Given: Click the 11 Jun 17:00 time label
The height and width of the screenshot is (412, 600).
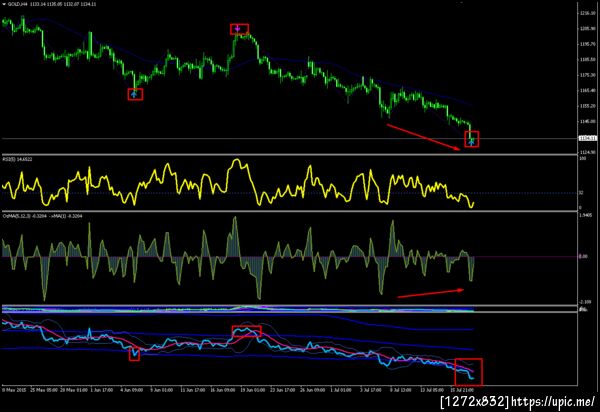Looking at the screenshot, I should click(x=192, y=390).
